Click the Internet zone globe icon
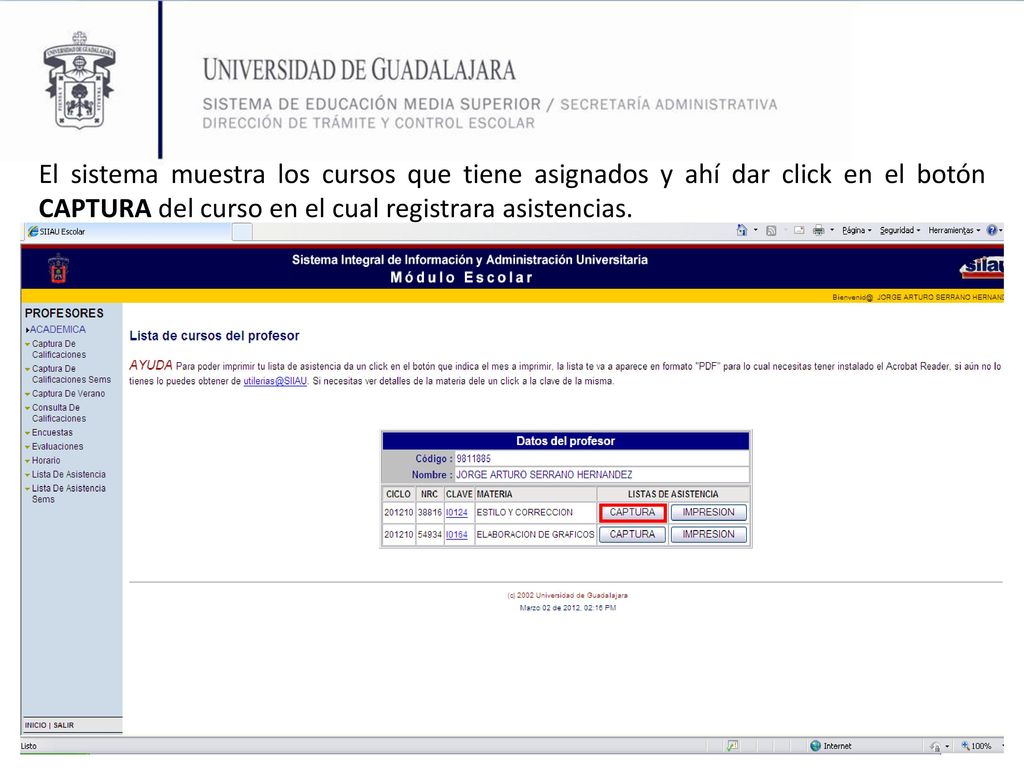Image resolution: width=1024 pixels, height=768 pixels. (815, 746)
